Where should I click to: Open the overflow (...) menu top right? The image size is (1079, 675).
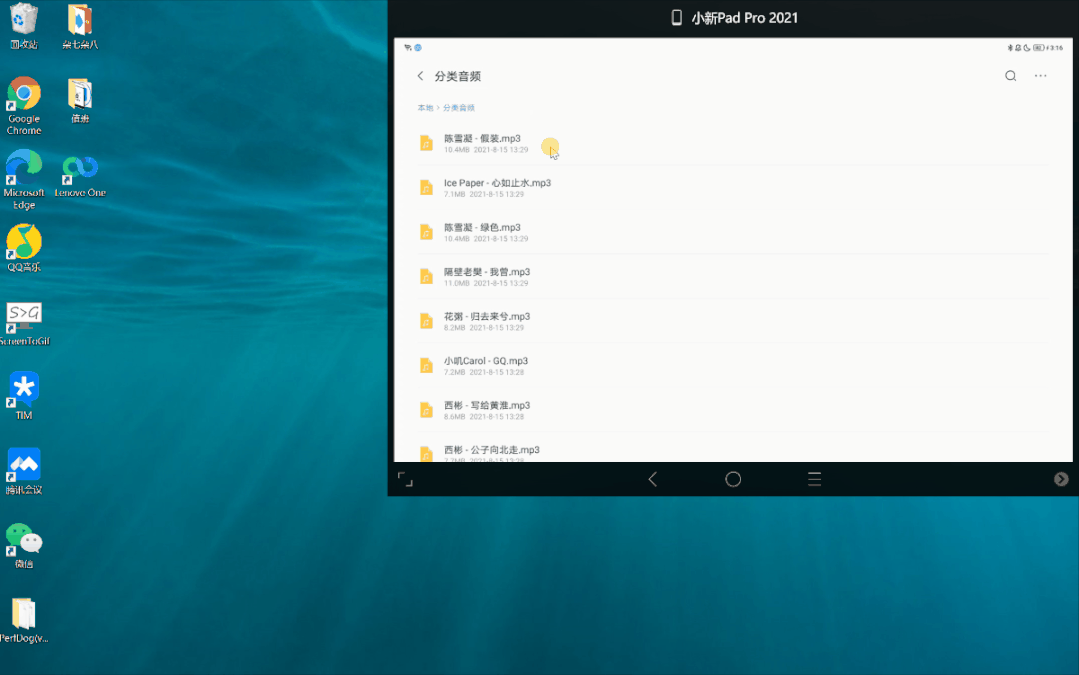pyautogui.click(x=1040, y=75)
